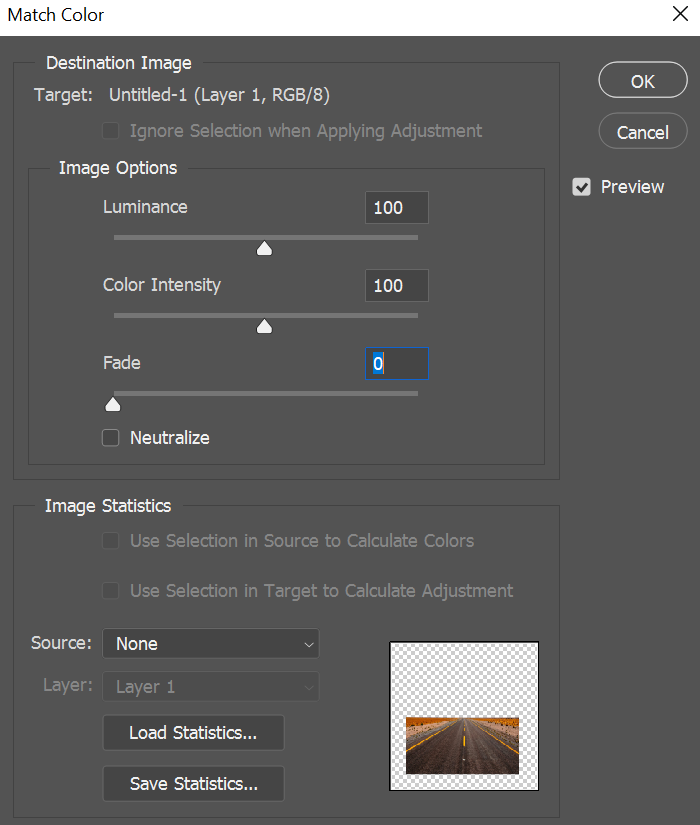700x825 pixels.
Task: Click the Luminance slider handle
Action: (x=265, y=248)
